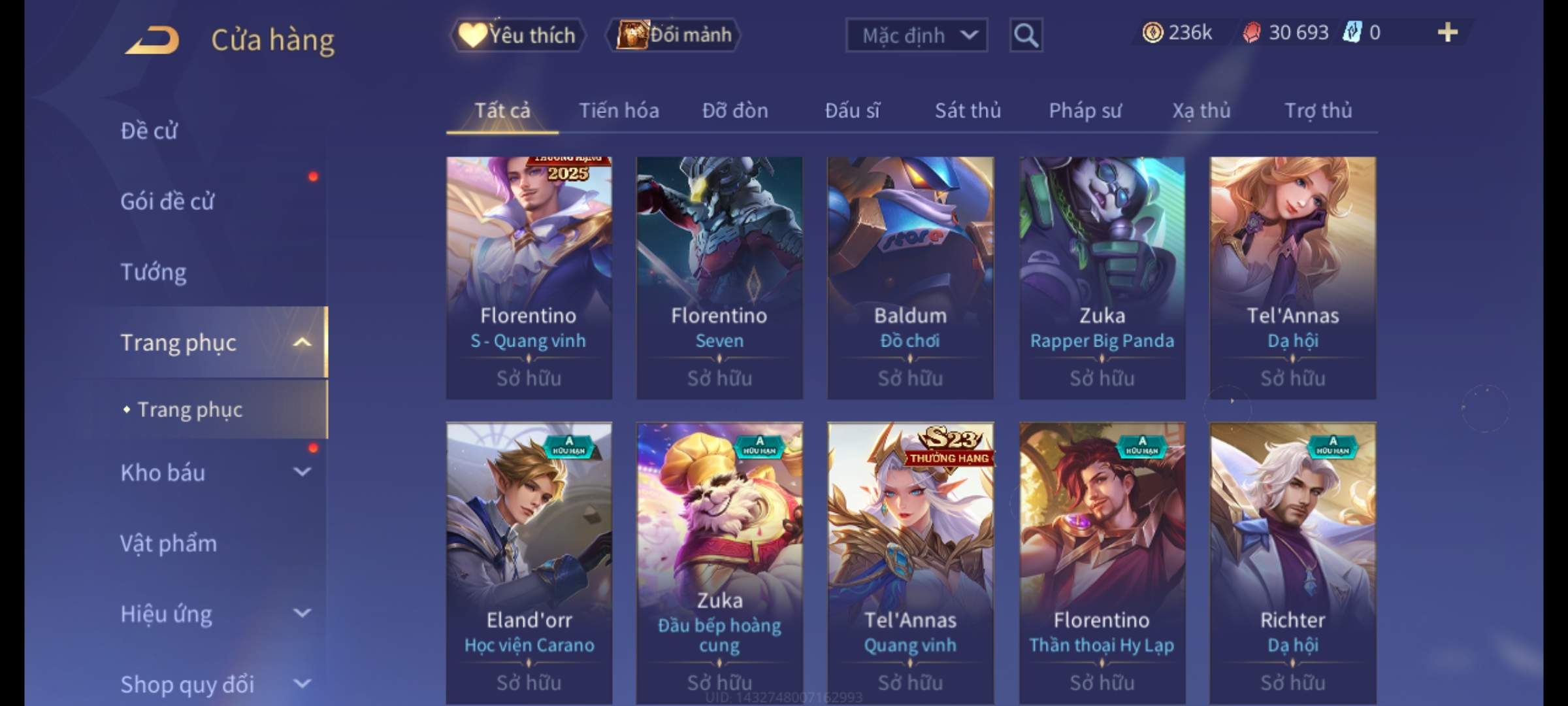Open Đổi mảnh fragment exchange
The width and height of the screenshot is (1568, 706).
tap(674, 35)
